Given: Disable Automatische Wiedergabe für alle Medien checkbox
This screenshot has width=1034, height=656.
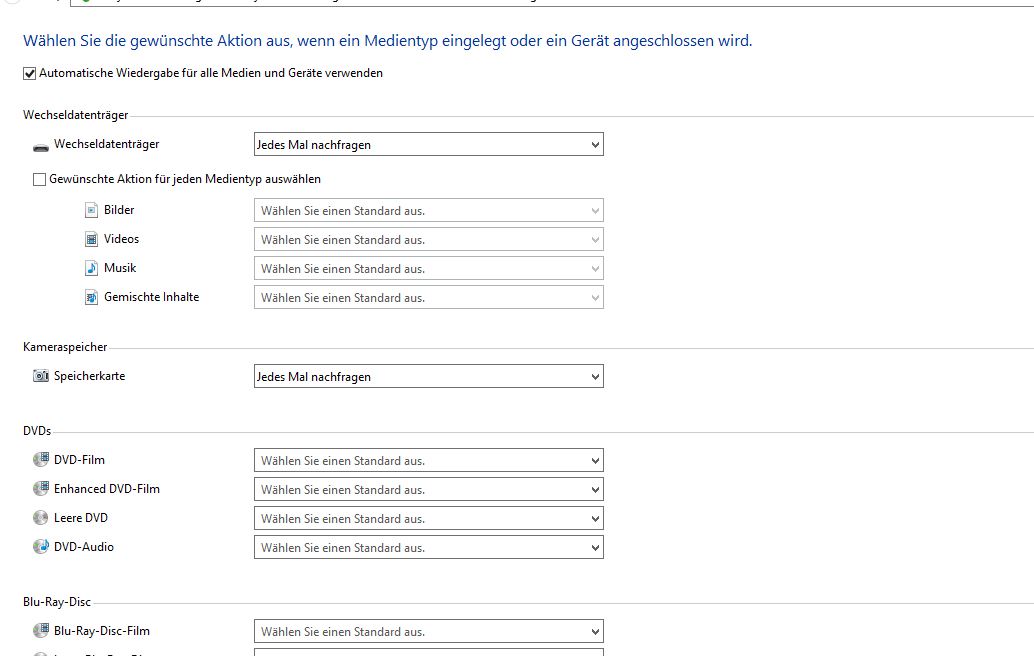Looking at the screenshot, I should 30,73.
